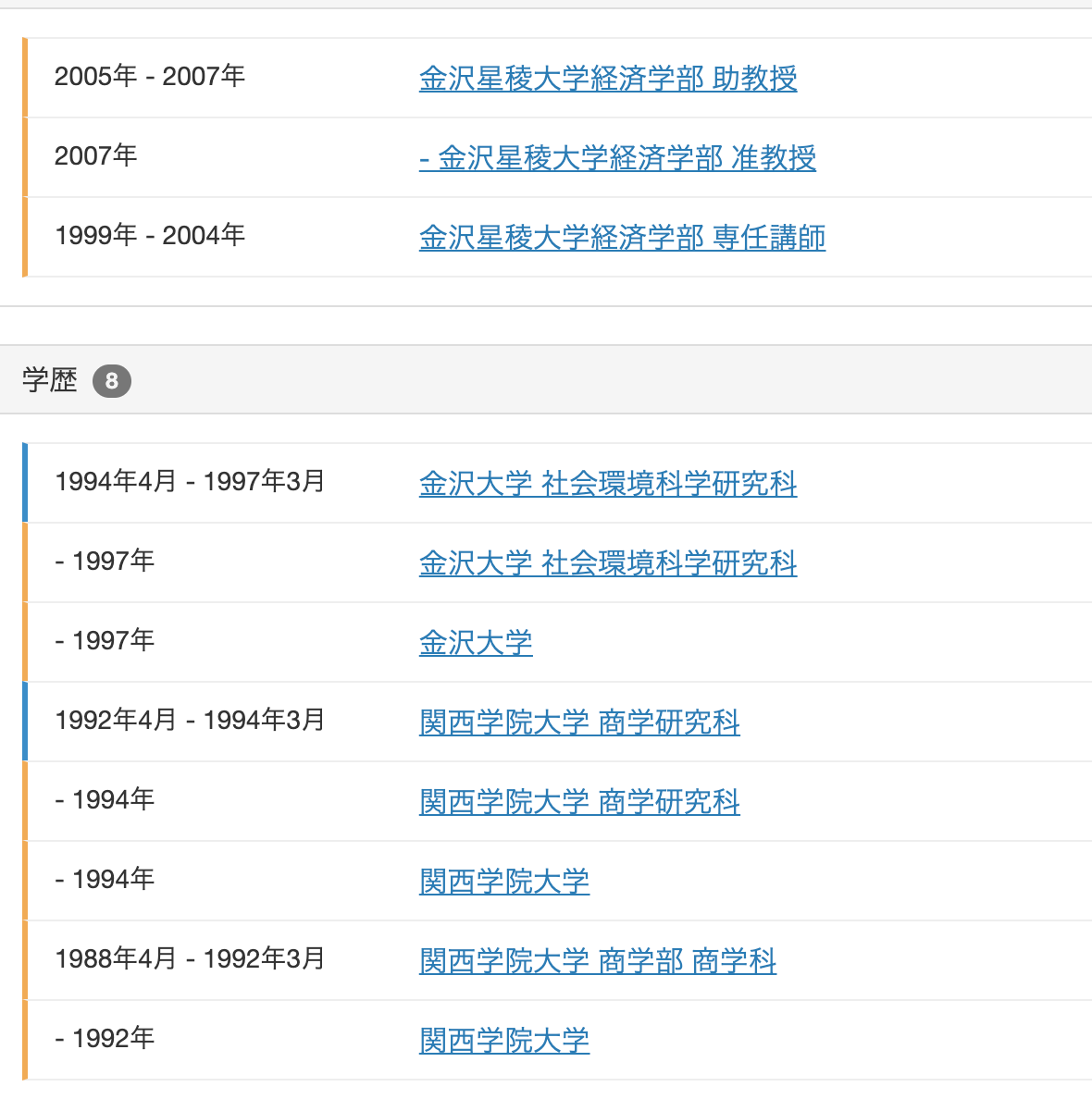Click the - 1997年 date beside the plain 金沢大学 link
Screen dimensions: 1092x1099
(105, 640)
